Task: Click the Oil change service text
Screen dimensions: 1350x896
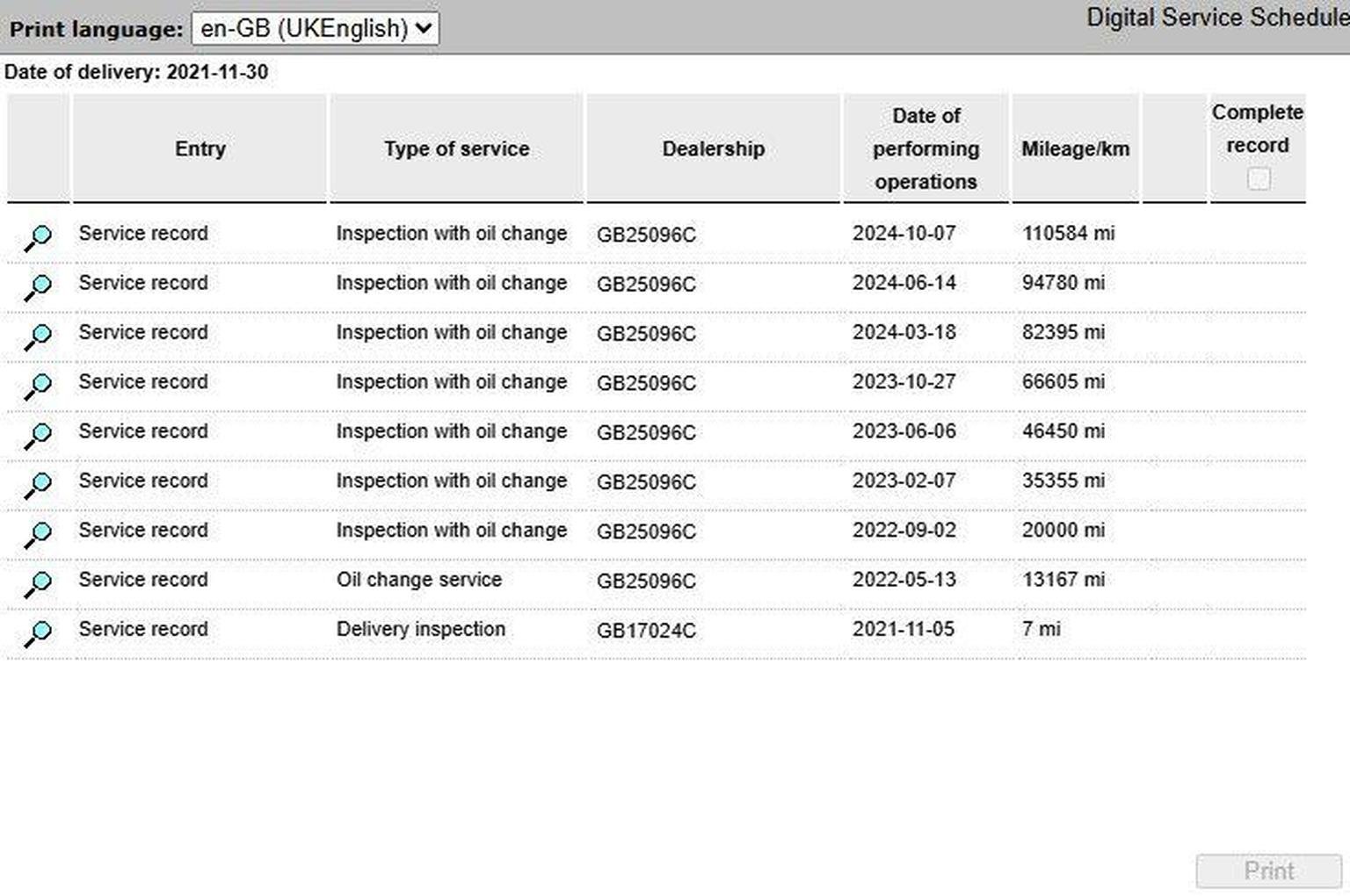Action: coord(419,579)
